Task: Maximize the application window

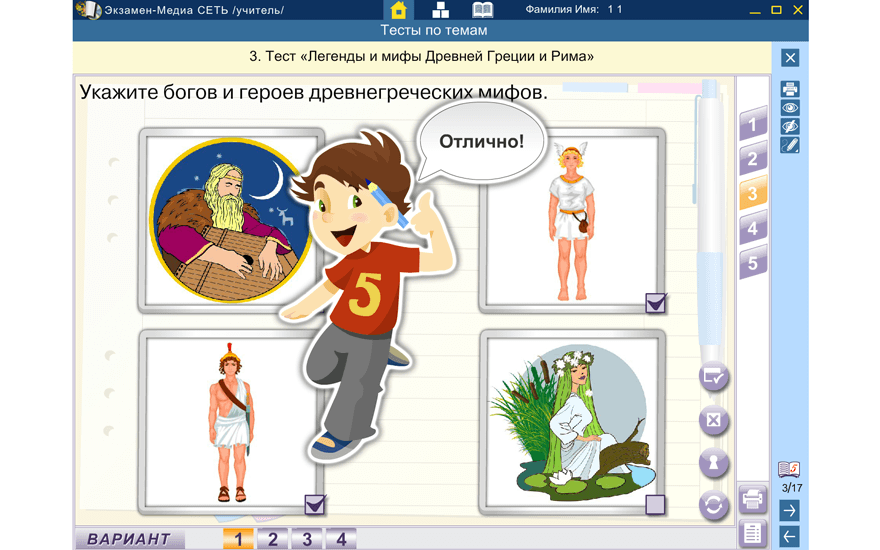Action: point(776,10)
